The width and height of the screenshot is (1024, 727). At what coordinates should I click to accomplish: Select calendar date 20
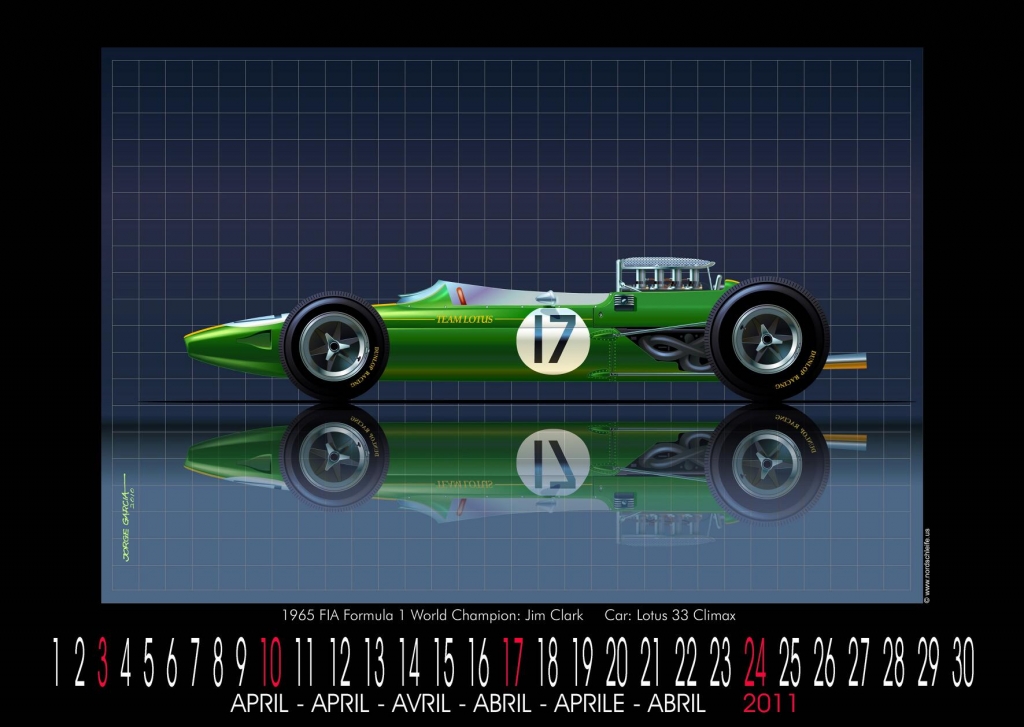[616, 662]
